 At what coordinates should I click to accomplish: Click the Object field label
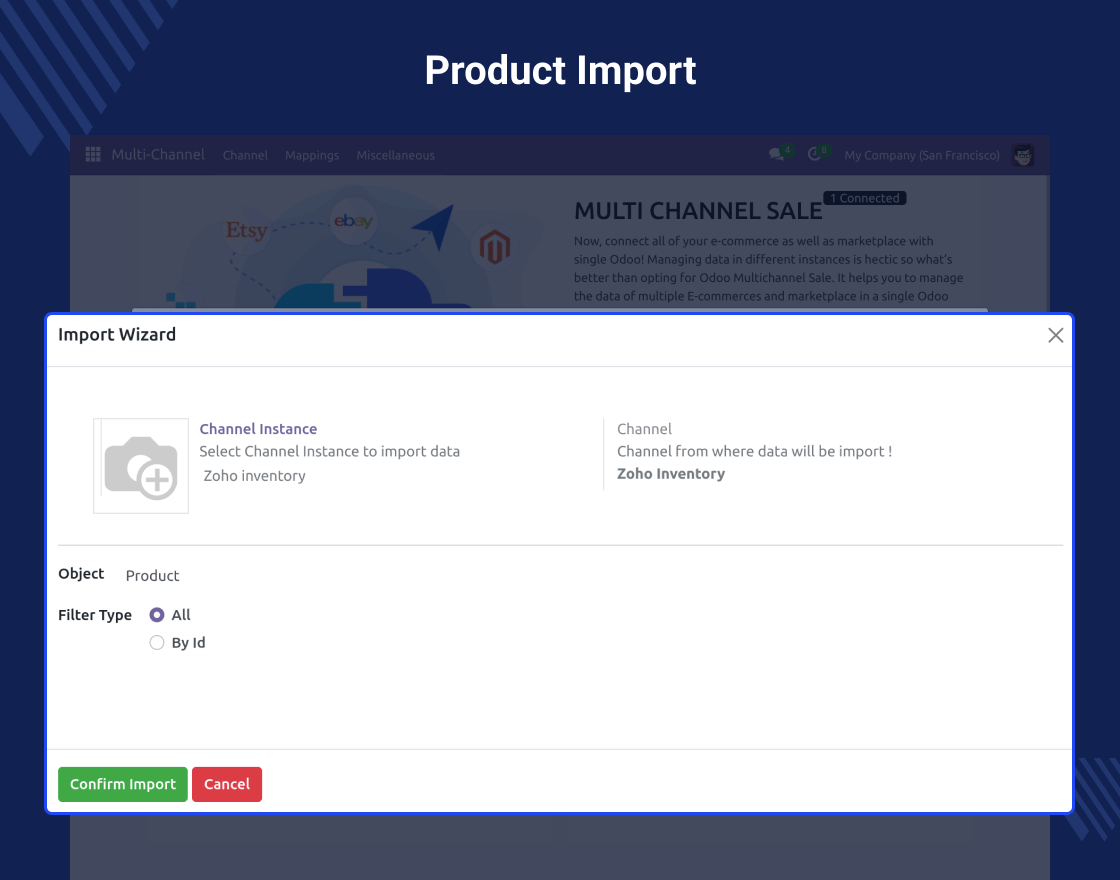pyautogui.click(x=81, y=574)
